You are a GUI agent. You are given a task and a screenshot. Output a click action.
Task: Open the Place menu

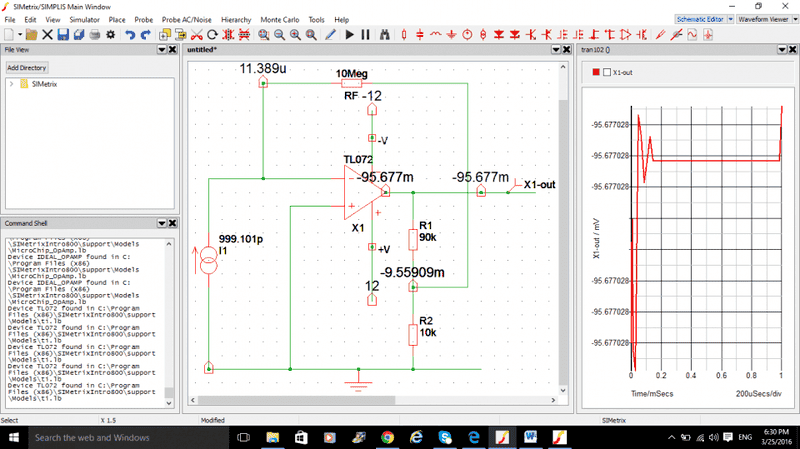click(x=117, y=19)
